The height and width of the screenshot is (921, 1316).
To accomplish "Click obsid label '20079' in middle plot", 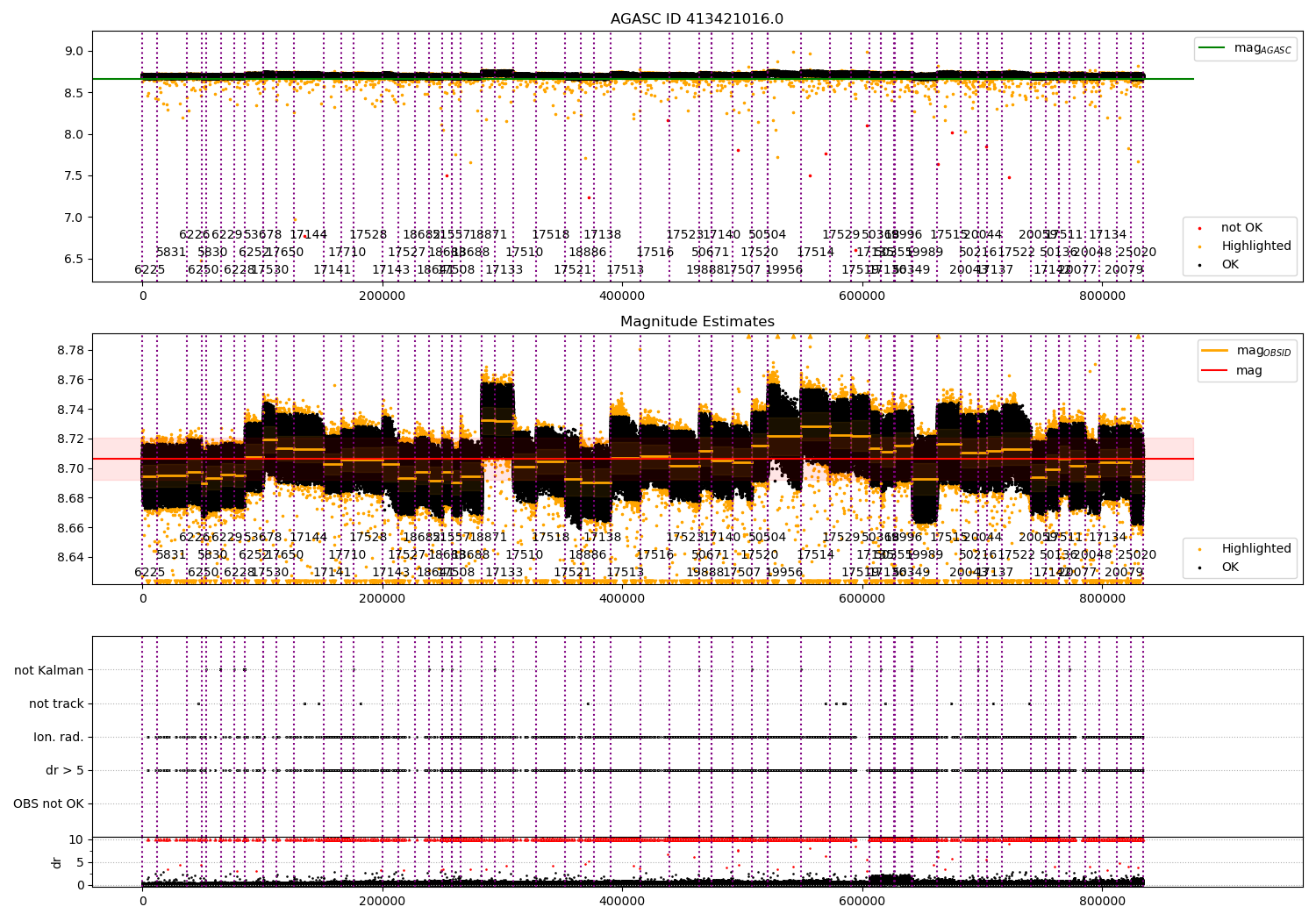I will (1124, 572).
